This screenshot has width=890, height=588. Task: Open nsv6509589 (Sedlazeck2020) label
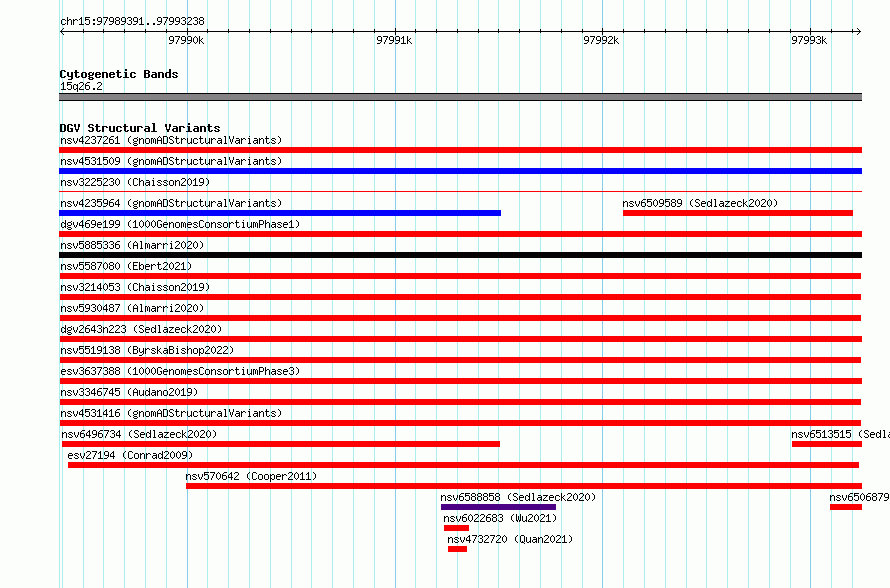700,203
